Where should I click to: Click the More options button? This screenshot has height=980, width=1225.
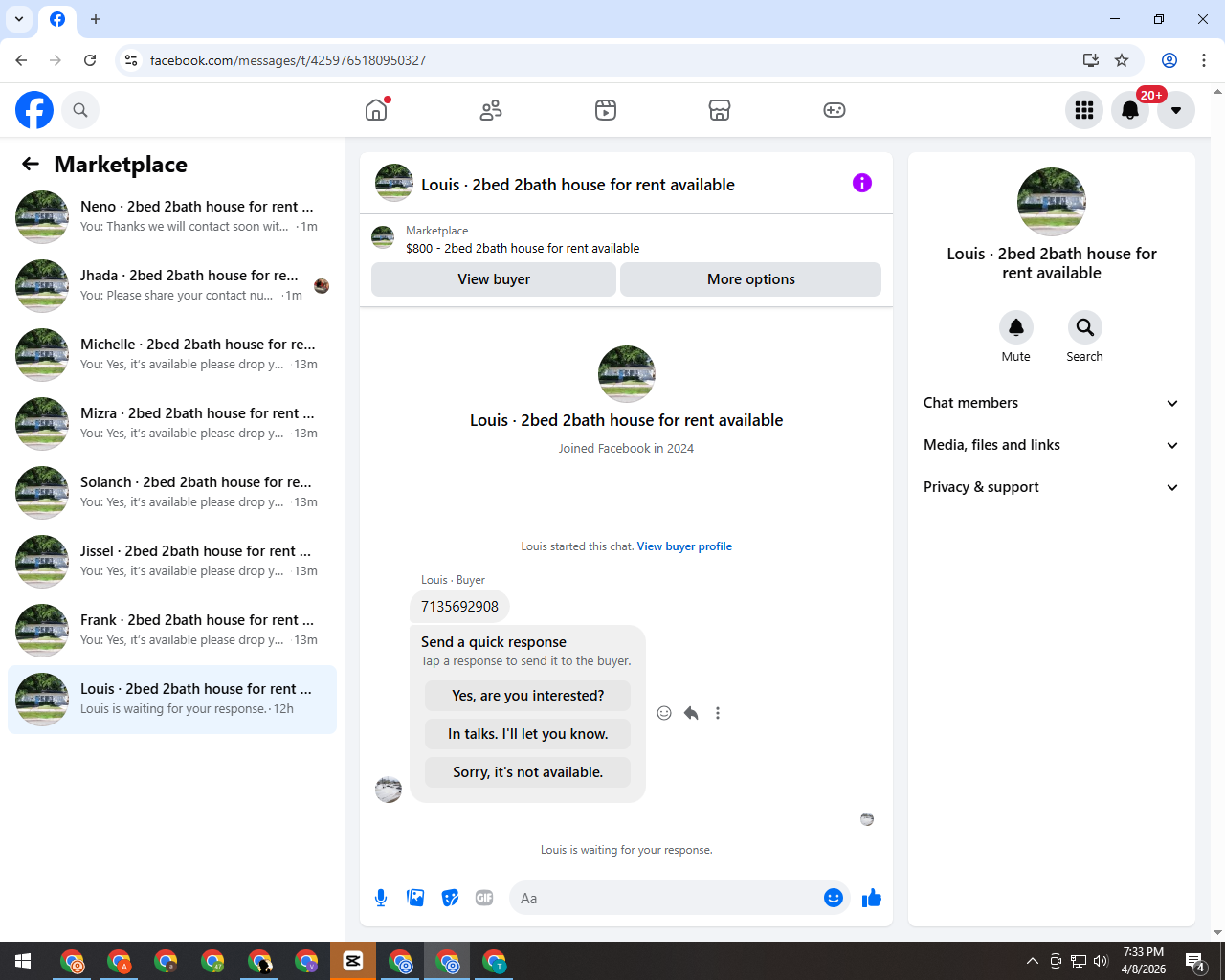click(x=751, y=279)
